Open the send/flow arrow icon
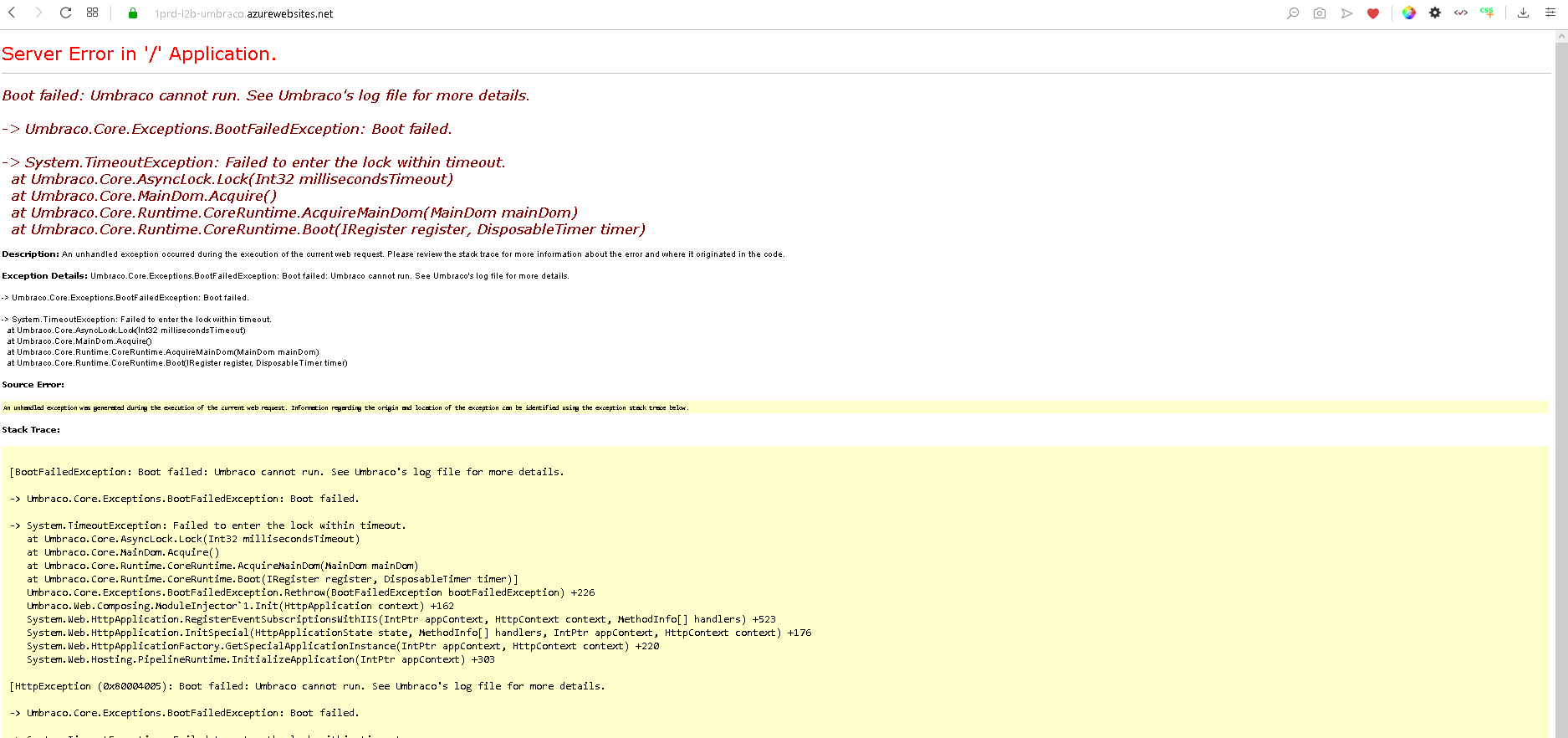 (x=1346, y=13)
